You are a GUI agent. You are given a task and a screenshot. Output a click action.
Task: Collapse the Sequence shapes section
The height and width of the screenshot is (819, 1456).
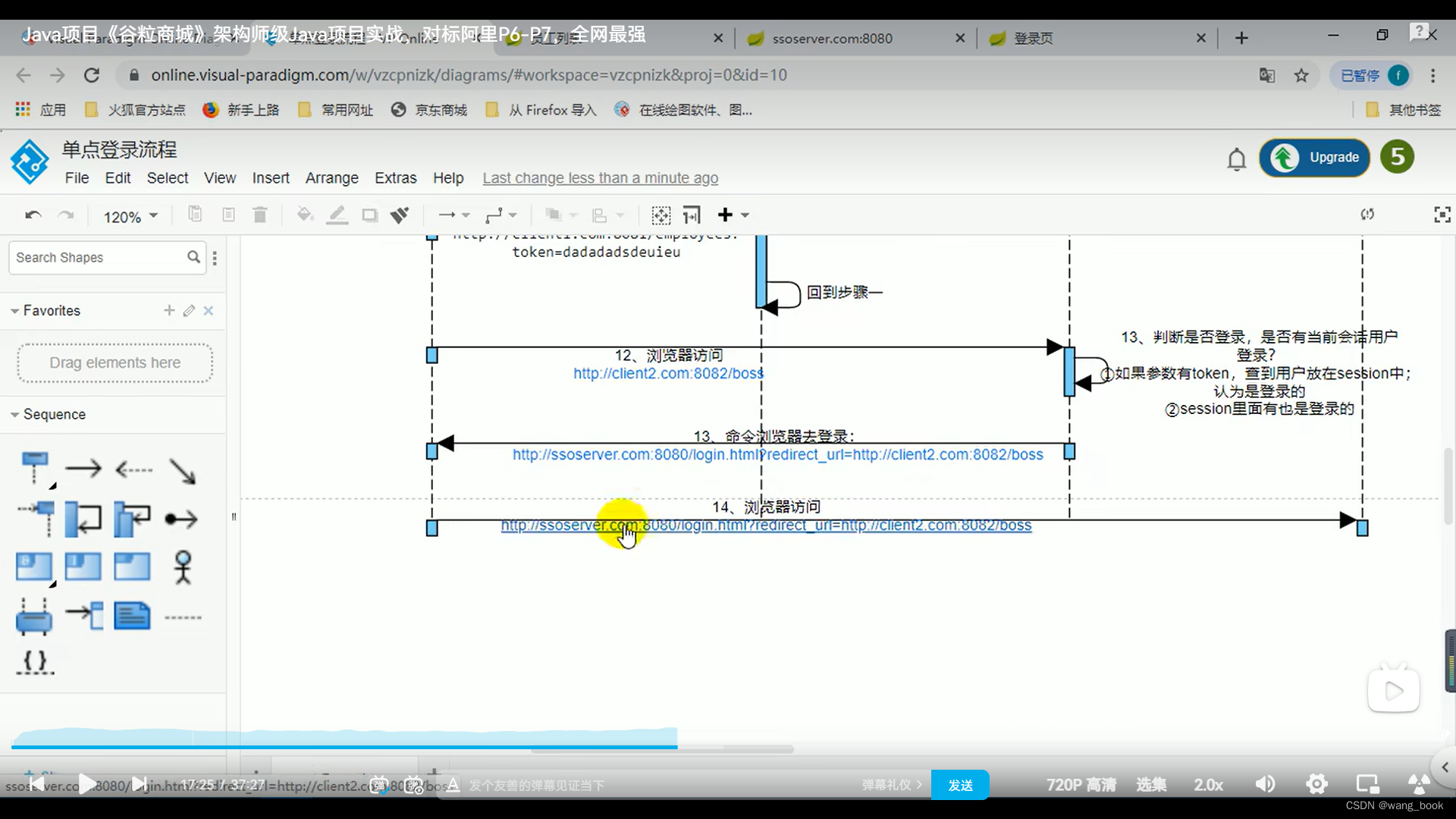(x=14, y=415)
